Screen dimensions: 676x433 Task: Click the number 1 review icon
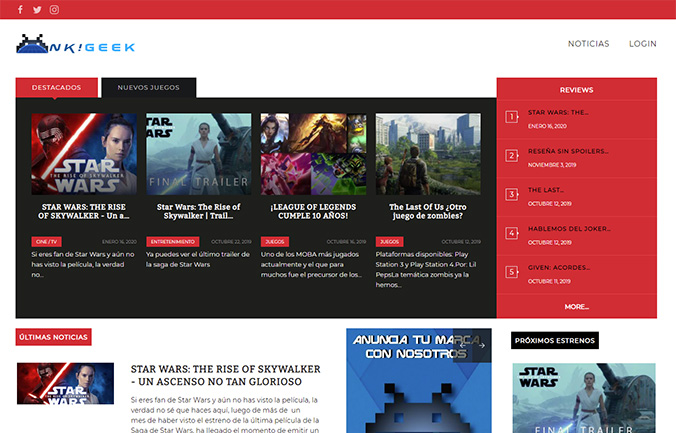pos(512,116)
